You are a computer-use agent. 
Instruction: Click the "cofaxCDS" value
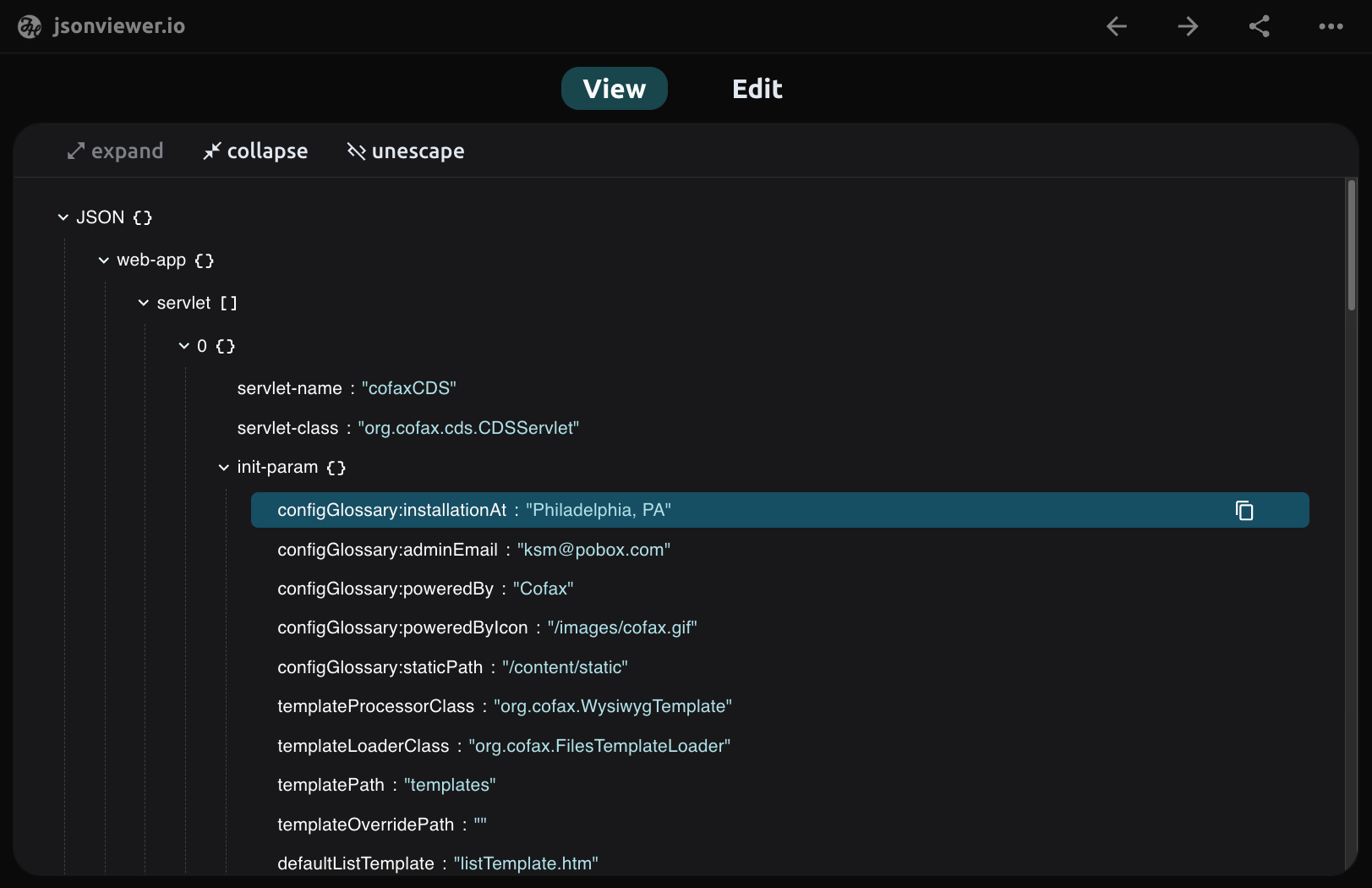coord(409,388)
